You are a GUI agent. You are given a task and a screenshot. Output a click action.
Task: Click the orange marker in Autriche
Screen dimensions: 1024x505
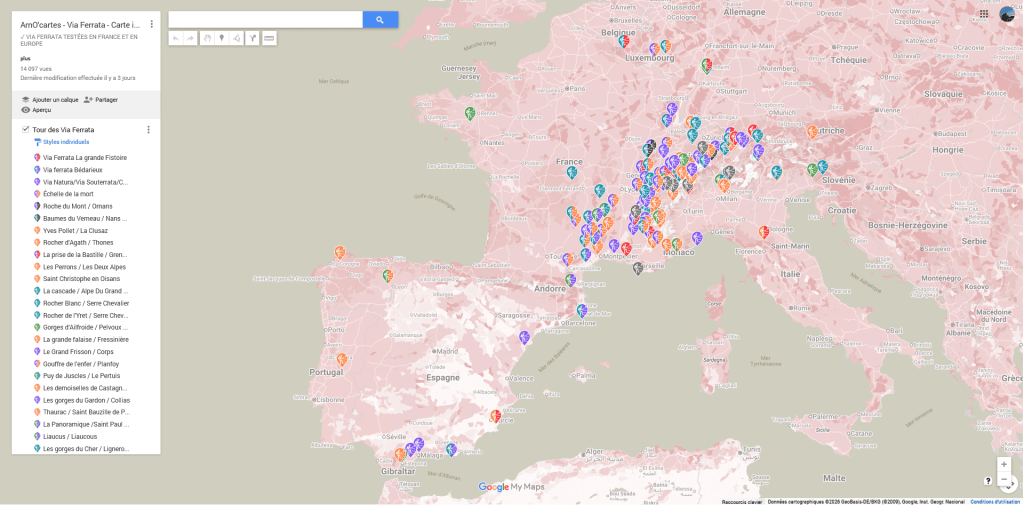[x=812, y=131]
